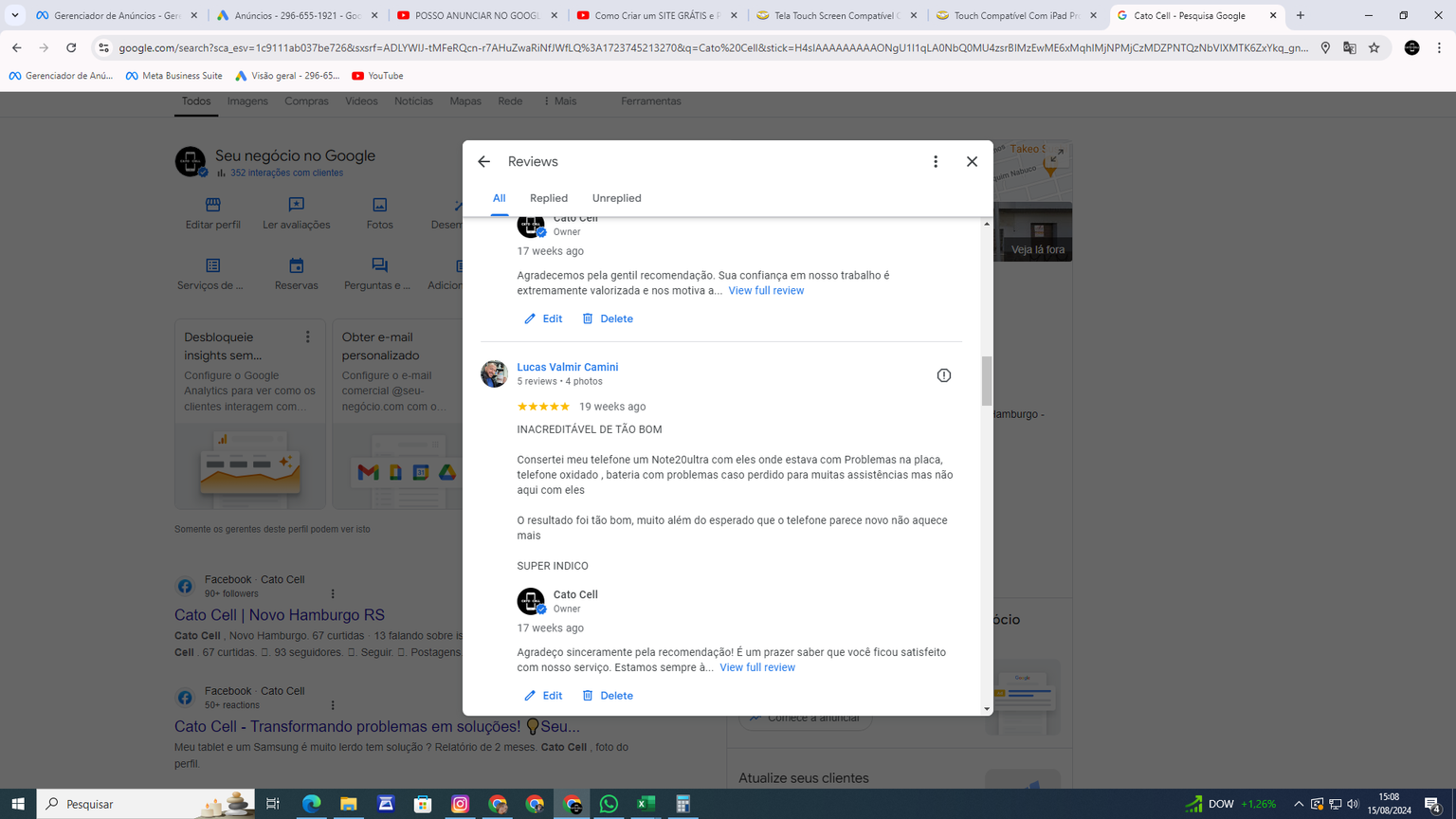Open the 352 interações com clientes link
This screenshot has height=819, width=1456.
pos(286,173)
